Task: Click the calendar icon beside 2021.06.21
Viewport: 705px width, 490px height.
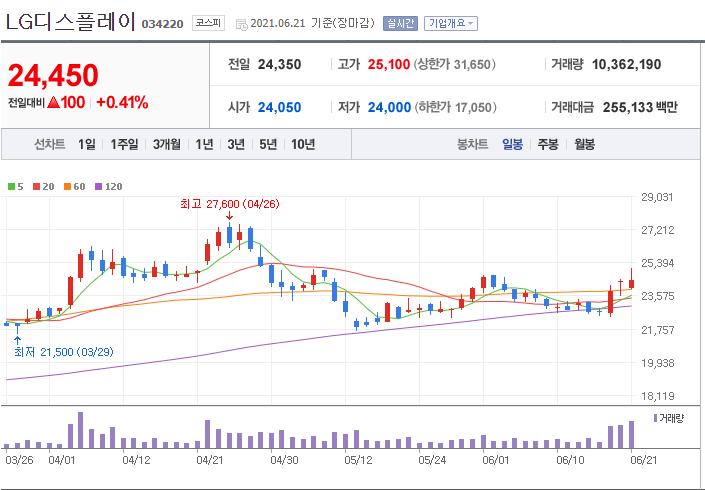Action: point(241,24)
